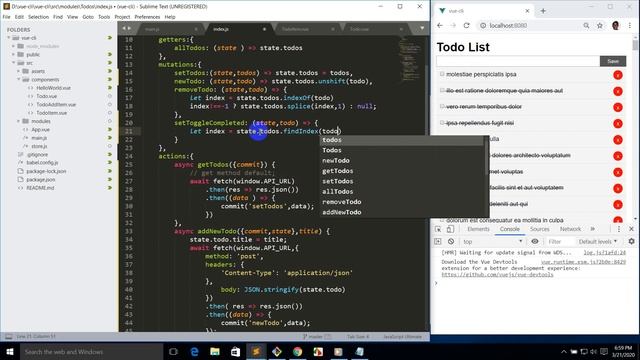This screenshot has width=640, height=360.
Task: Open App.vue from sidebar
Action: pos(40,130)
